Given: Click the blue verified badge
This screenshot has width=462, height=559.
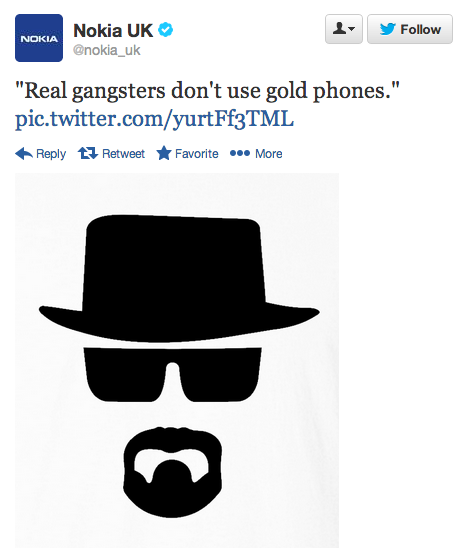Looking at the screenshot, I should coord(165,30).
